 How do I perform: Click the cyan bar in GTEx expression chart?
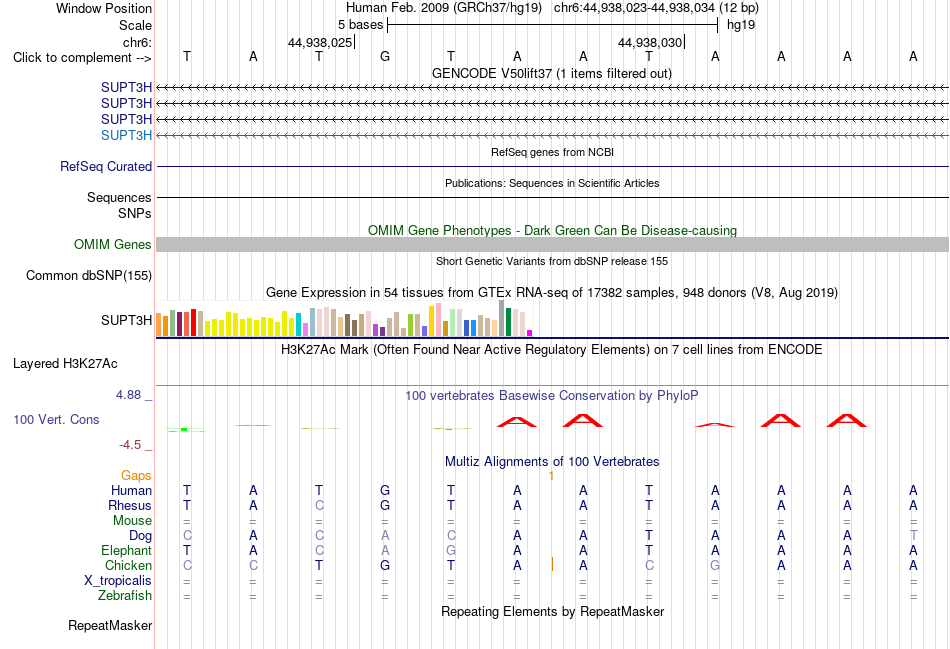click(298, 324)
